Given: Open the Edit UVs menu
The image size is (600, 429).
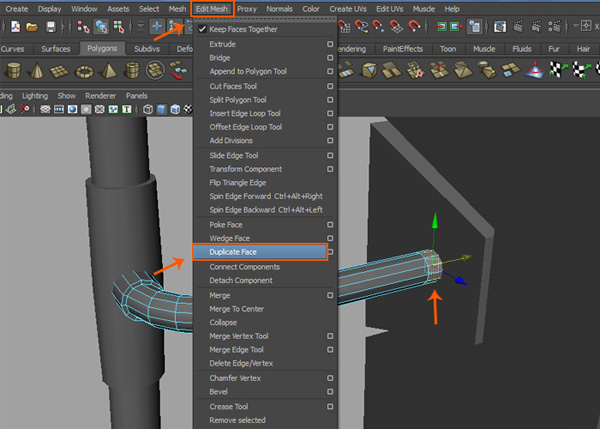Looking at the screenshot, I should coord(390,9).
